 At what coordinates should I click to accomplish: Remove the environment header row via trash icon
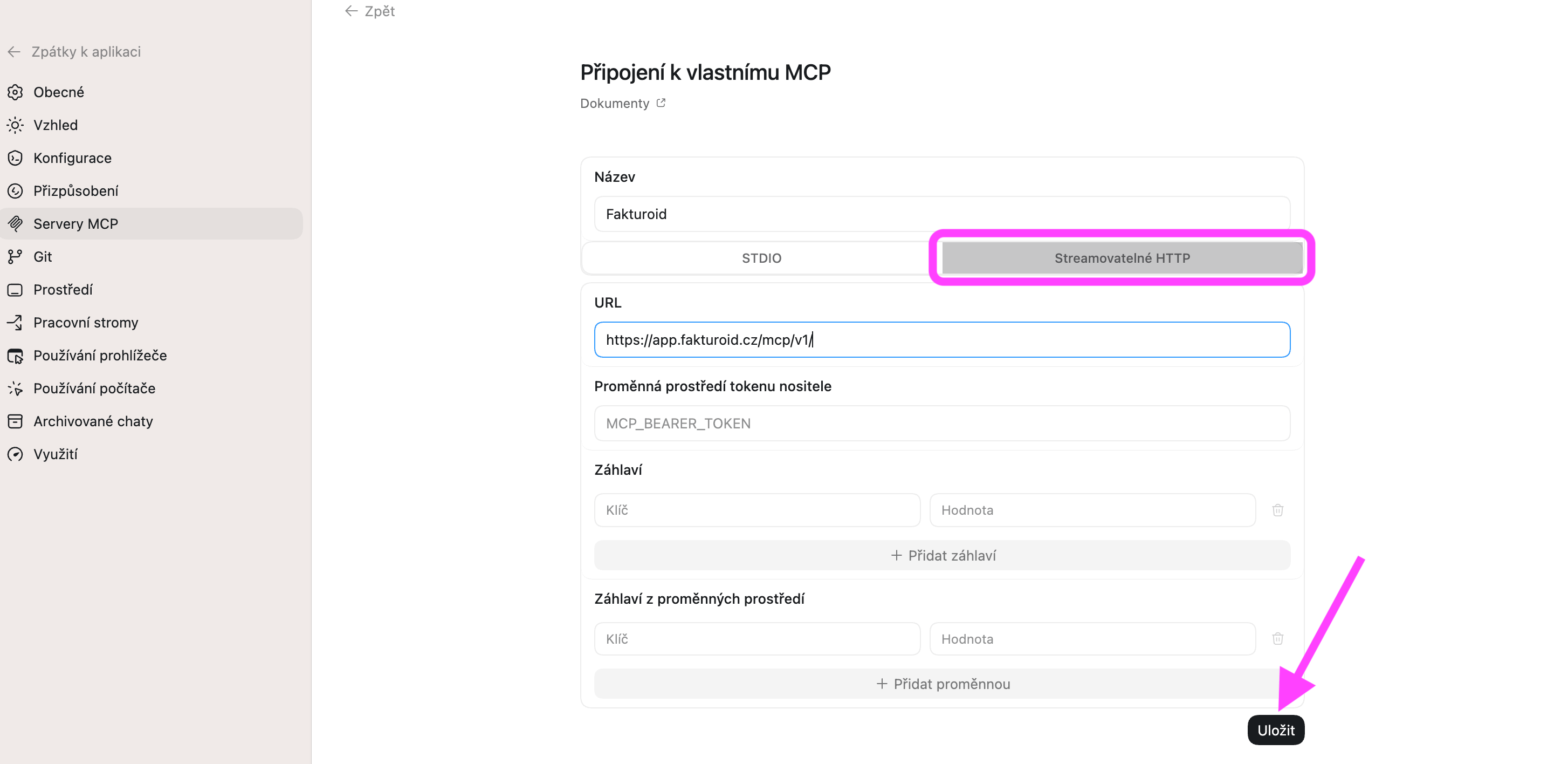point(1277,638)
